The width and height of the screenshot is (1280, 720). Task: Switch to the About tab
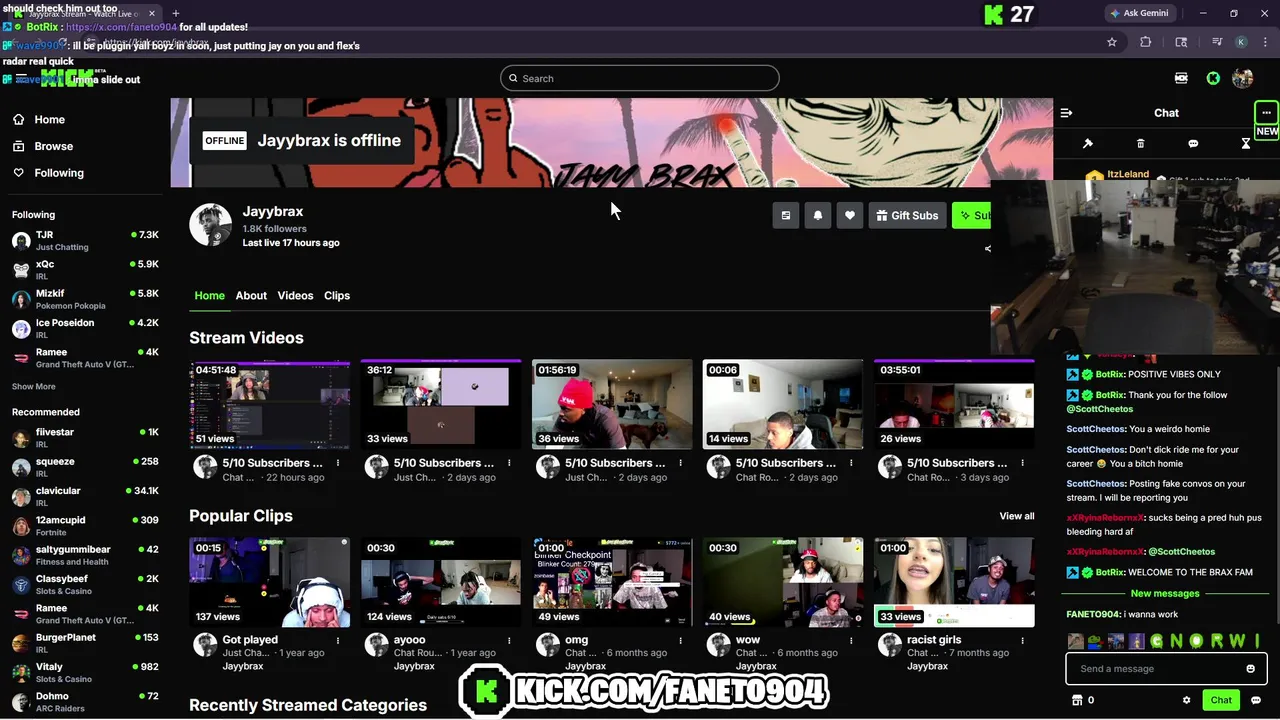[251, 296]
